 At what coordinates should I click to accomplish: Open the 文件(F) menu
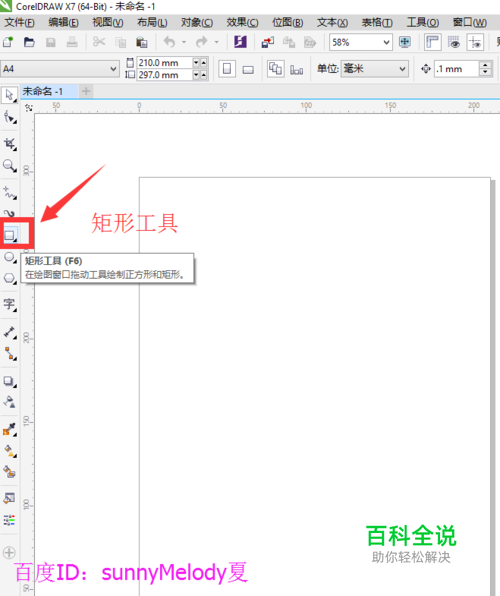pos(19,23)
